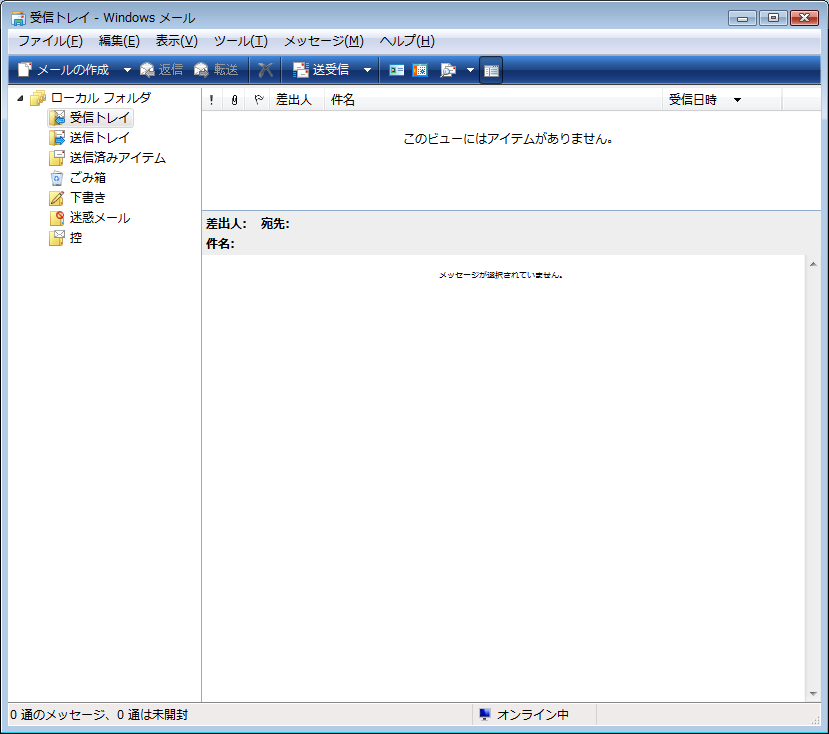Click the 返信 reply toolbar button
The height and width of the screenshot is (734, 829).
pyautogui.click(x=162, y=70)
